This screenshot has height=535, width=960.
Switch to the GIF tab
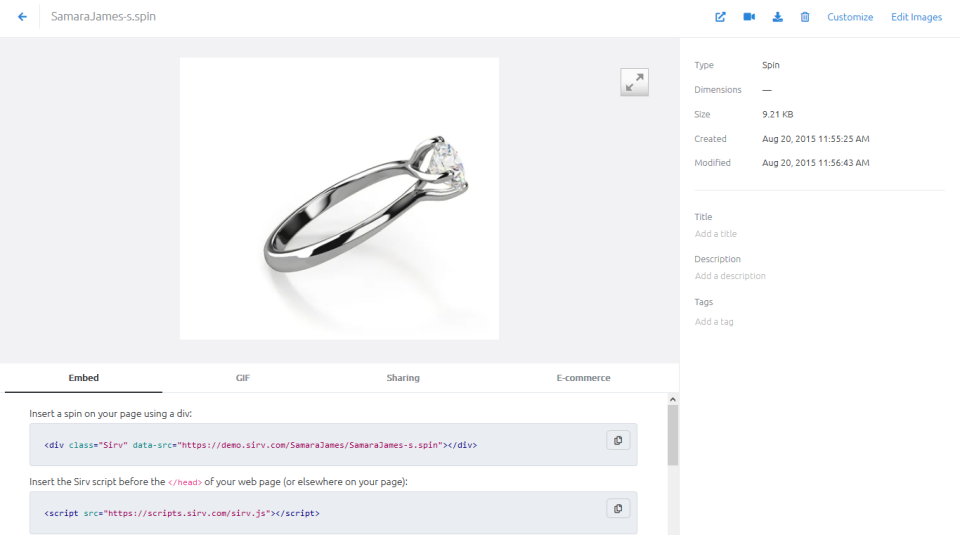[243, 378]
